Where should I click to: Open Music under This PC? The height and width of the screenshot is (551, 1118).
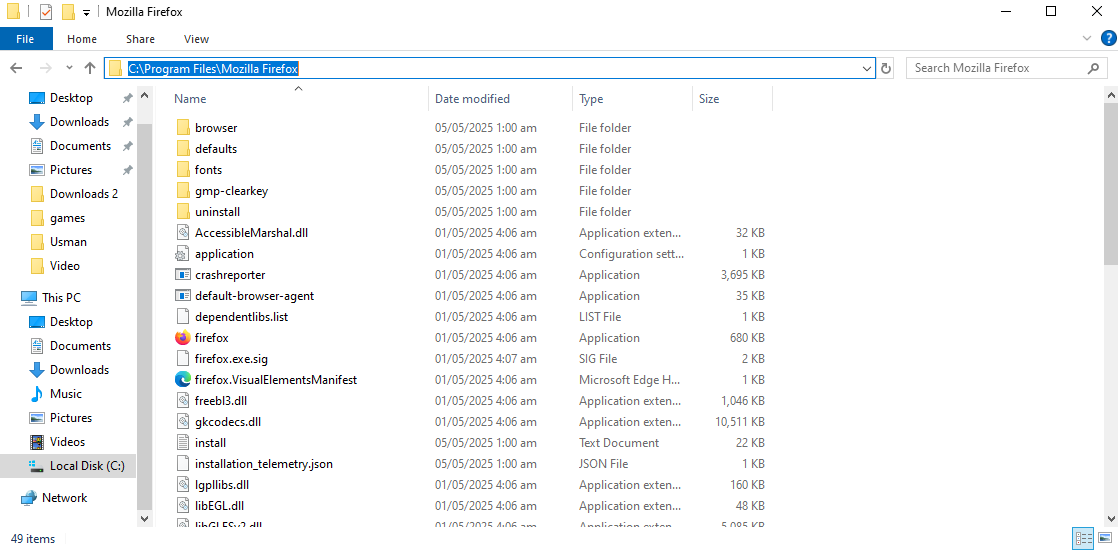[x=66, y=394]
